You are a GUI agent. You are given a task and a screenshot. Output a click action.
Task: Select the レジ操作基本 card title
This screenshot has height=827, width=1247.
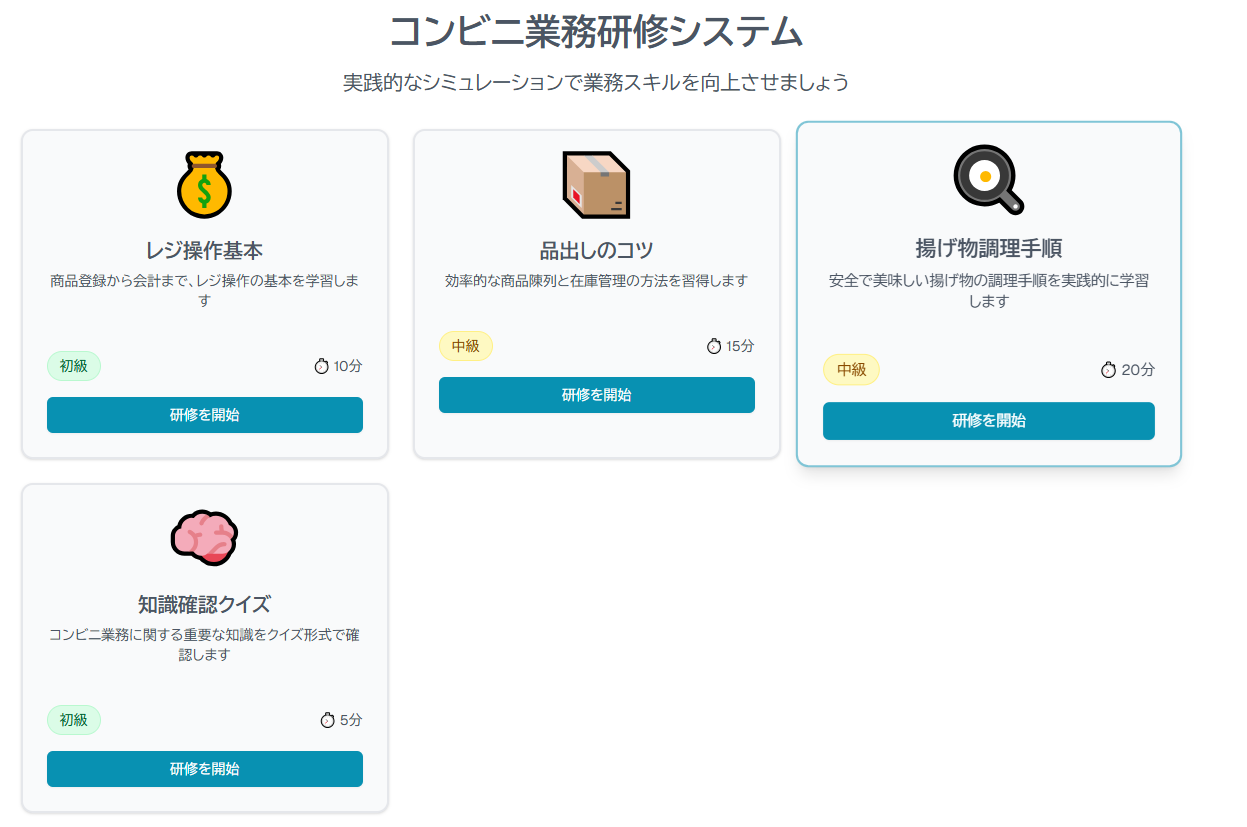pos(204,250)
